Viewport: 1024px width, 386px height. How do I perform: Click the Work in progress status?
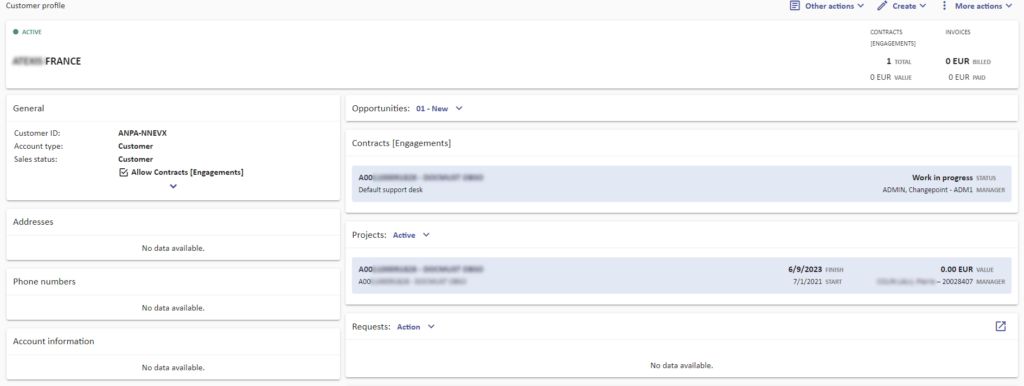[x=942, y=178]
